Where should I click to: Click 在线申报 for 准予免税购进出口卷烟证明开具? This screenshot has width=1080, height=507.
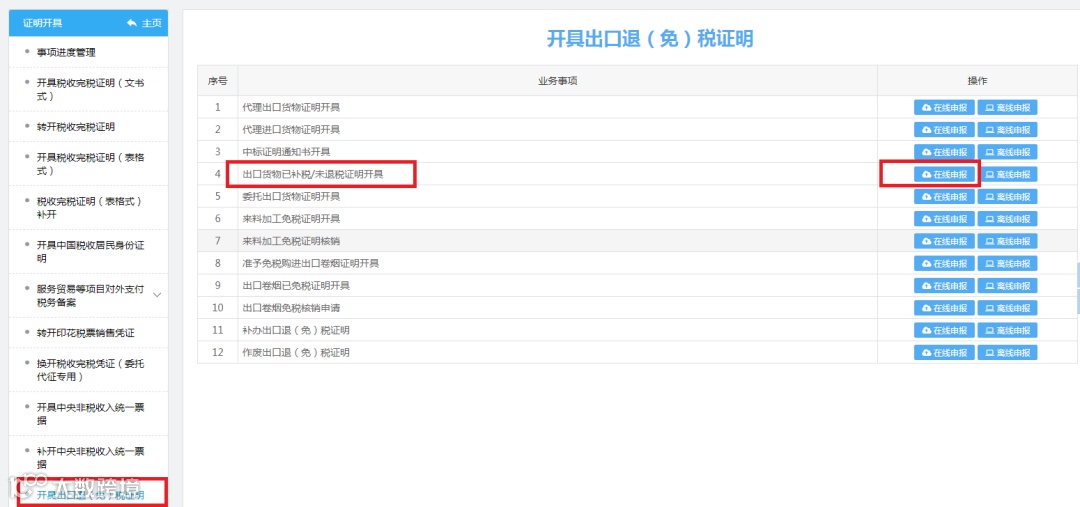click(x=944, y=263)
